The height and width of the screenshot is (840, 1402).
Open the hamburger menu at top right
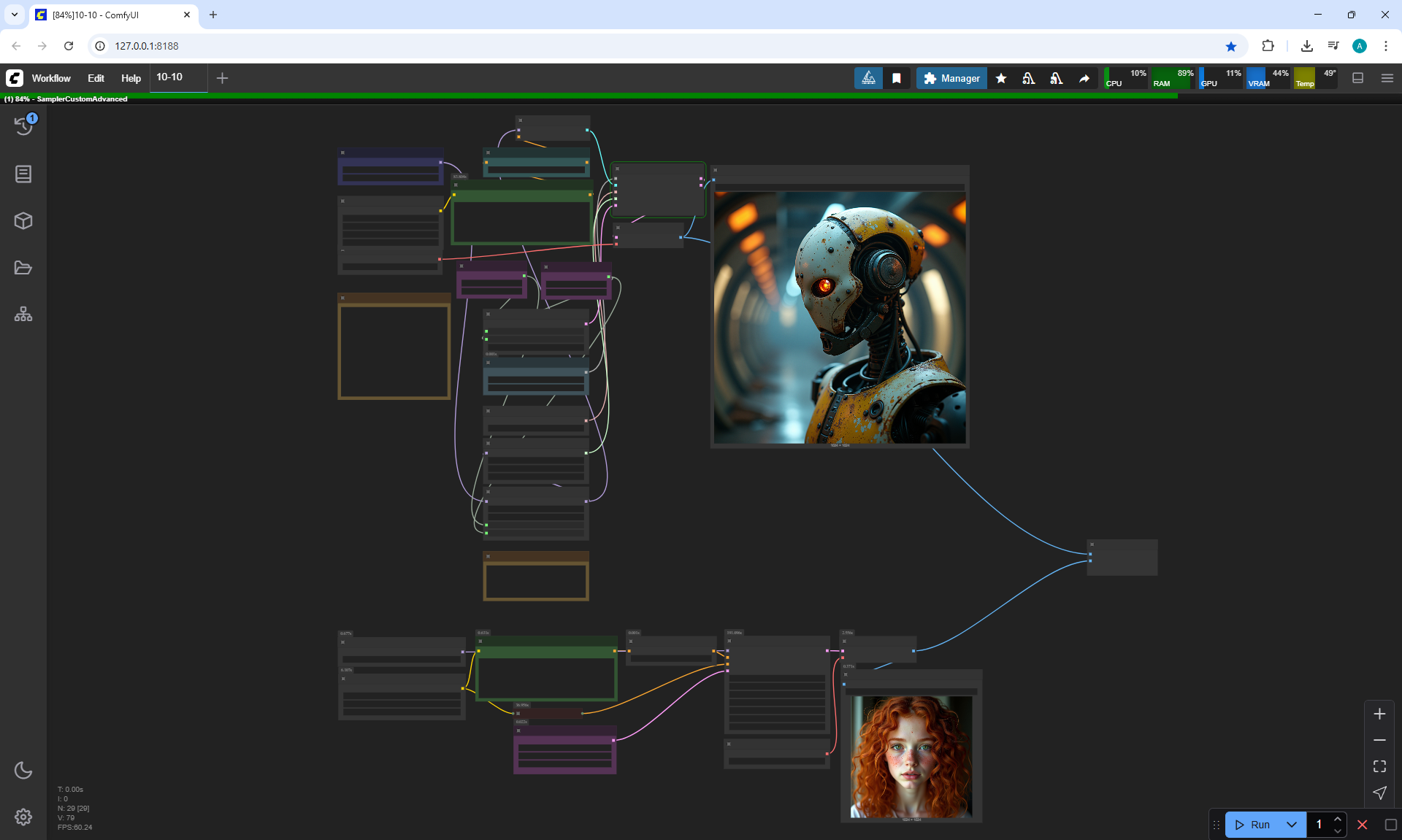click(x=1387, y=78)
